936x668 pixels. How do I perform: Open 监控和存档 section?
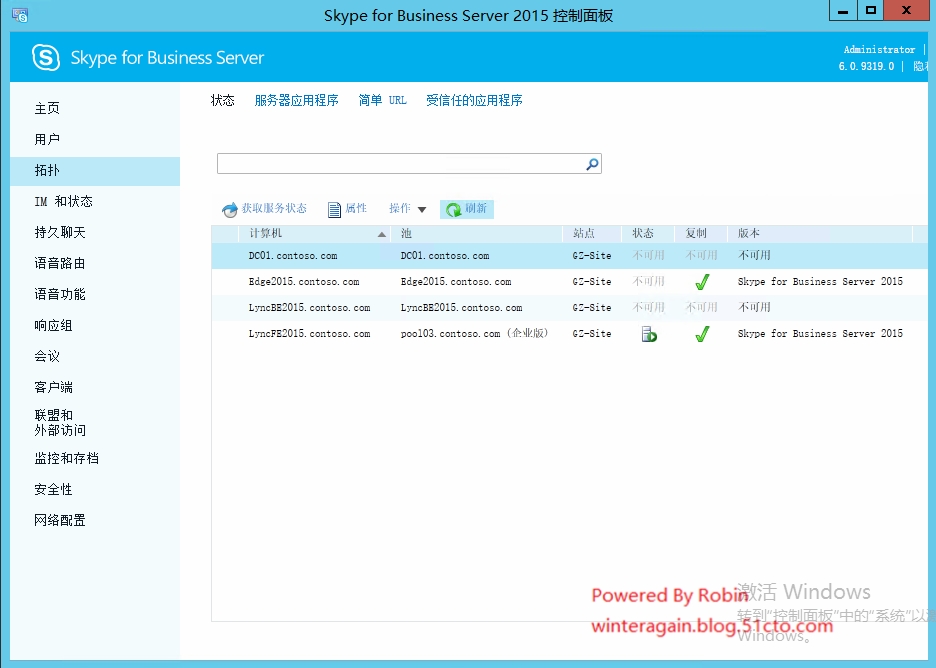pos(67,458)
